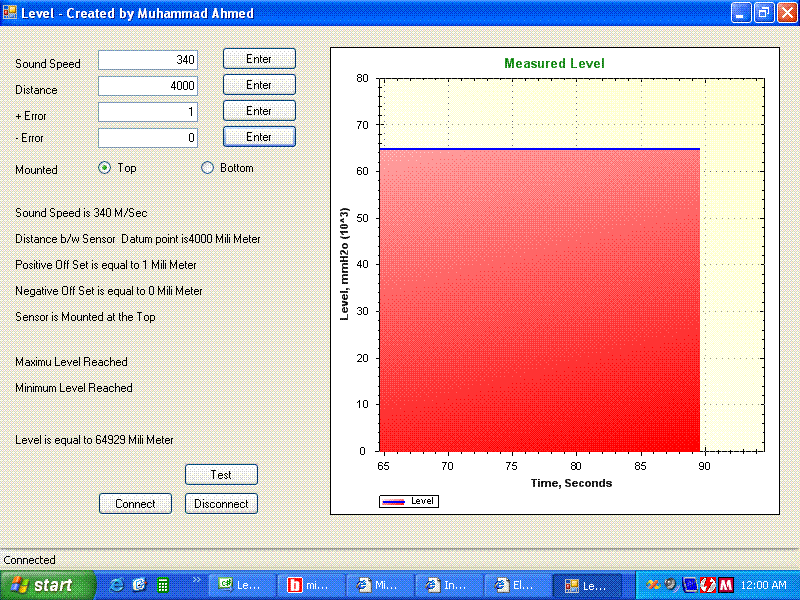Click Enter button next to - Error

click(x=259, y=137)
